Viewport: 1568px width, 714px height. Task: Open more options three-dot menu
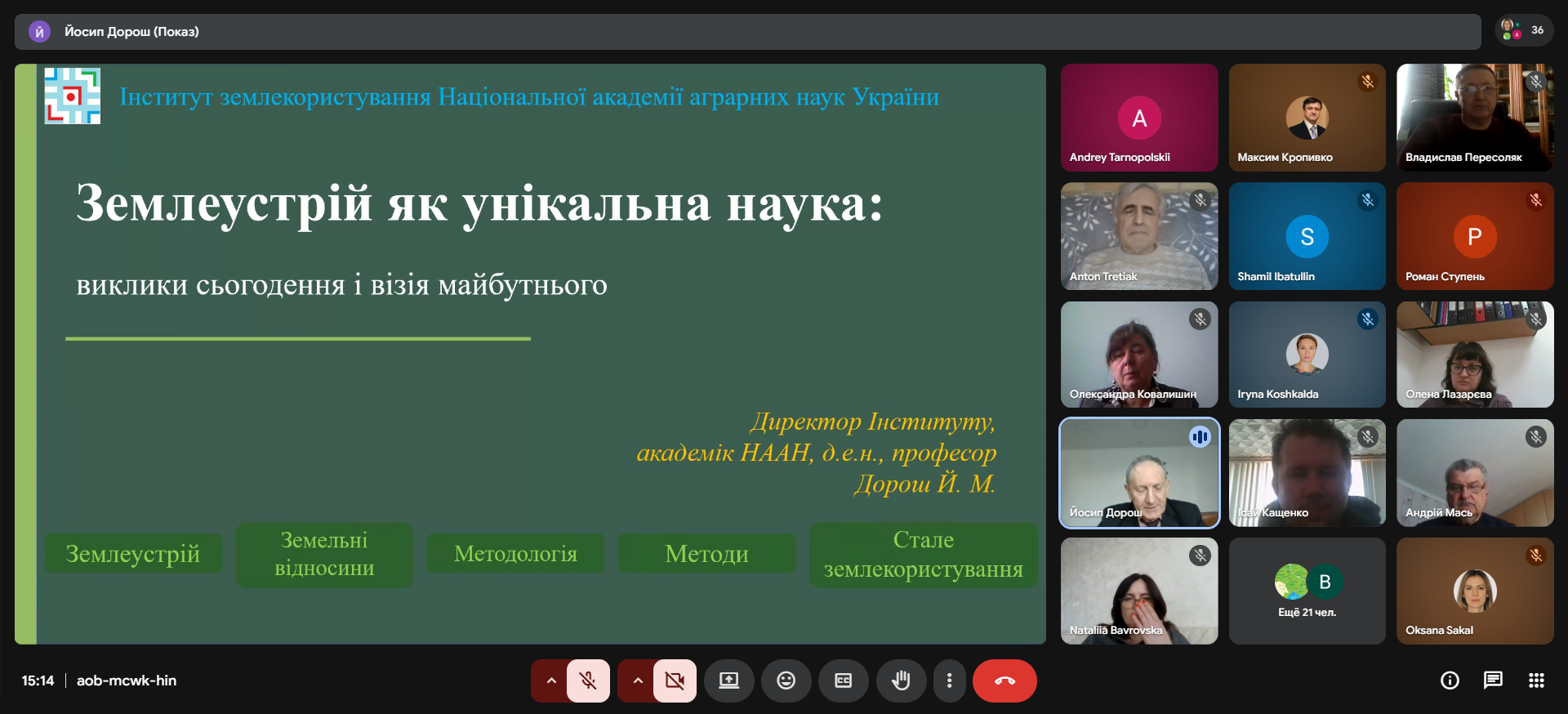coord(949,681)
